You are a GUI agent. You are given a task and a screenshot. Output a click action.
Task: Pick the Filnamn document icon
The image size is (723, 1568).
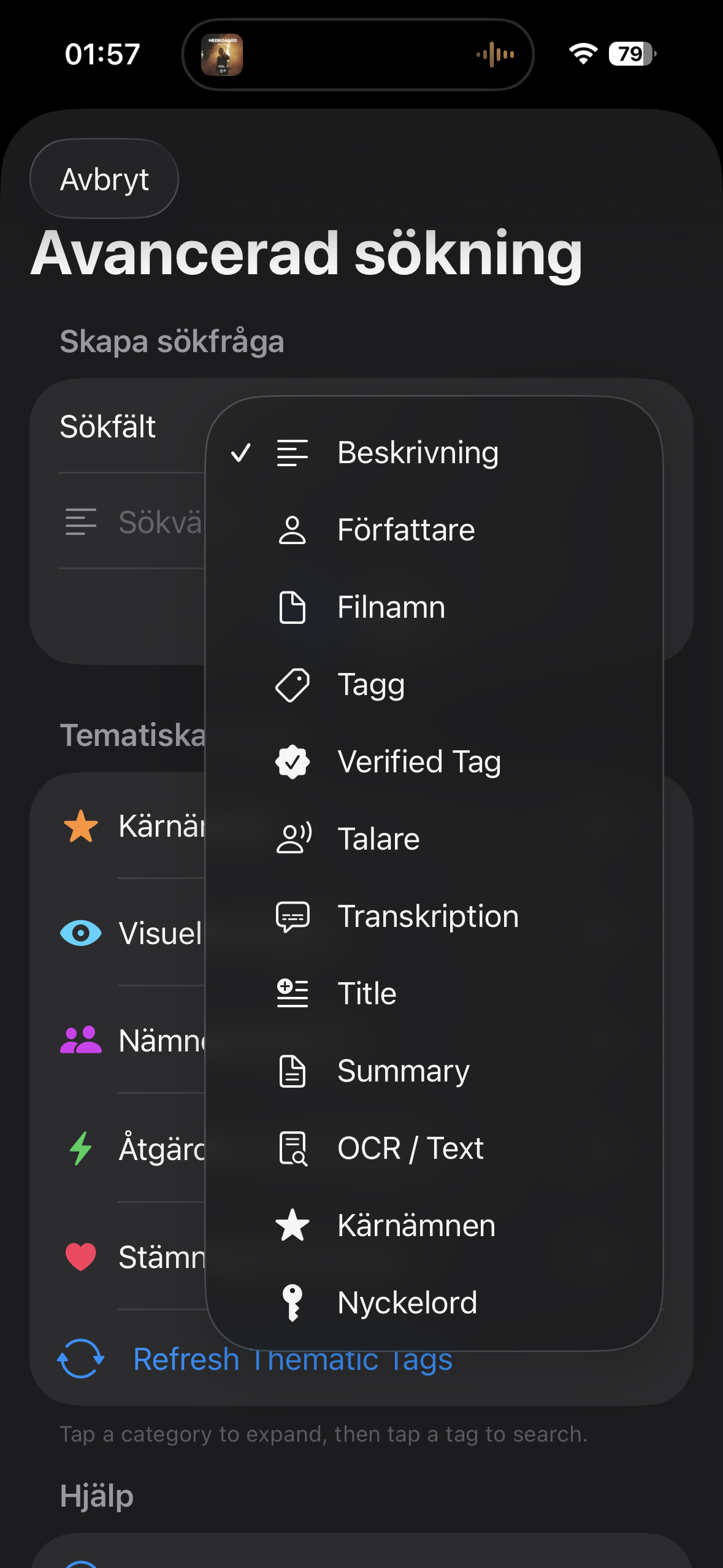[293, 607]
